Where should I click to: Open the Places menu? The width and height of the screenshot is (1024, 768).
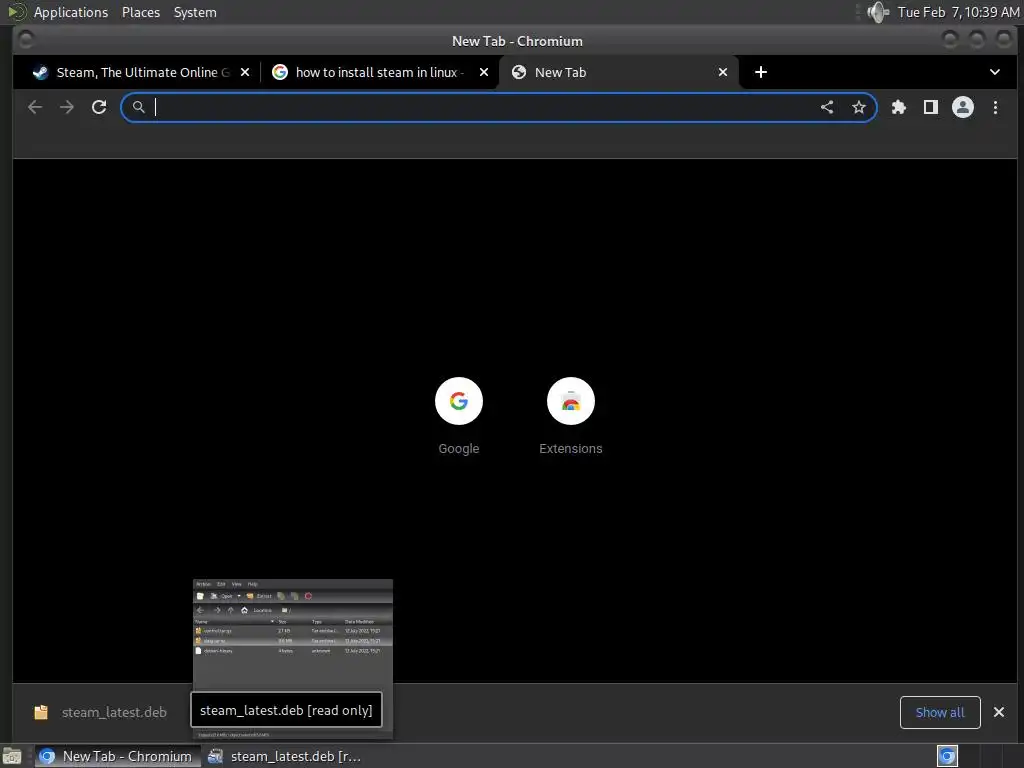click(x=140, y=12)
